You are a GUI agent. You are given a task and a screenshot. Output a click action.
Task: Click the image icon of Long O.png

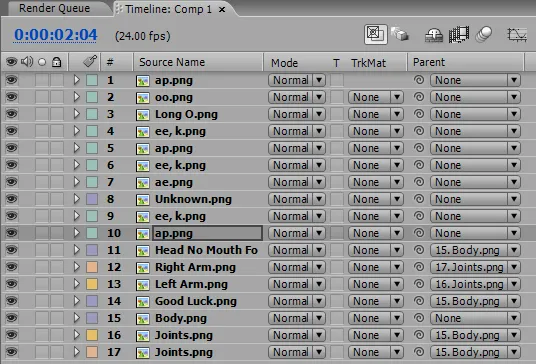point(143,115)
